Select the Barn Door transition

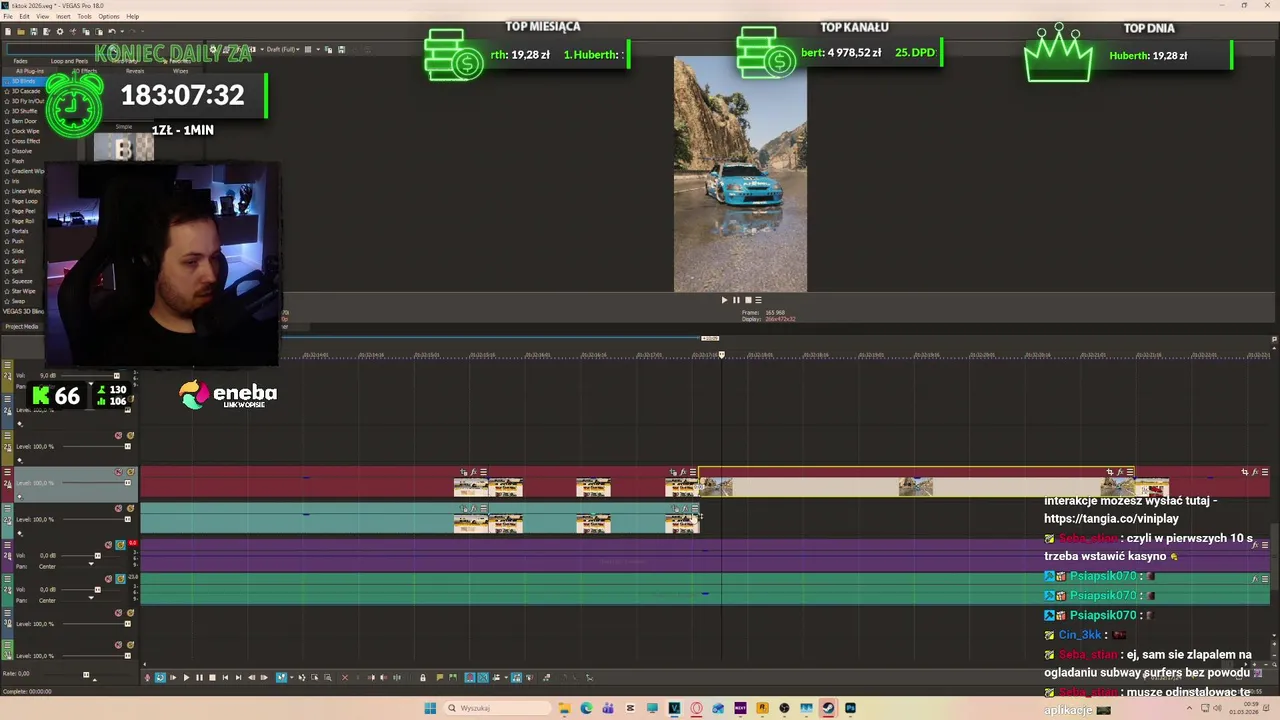pos(24,121)
